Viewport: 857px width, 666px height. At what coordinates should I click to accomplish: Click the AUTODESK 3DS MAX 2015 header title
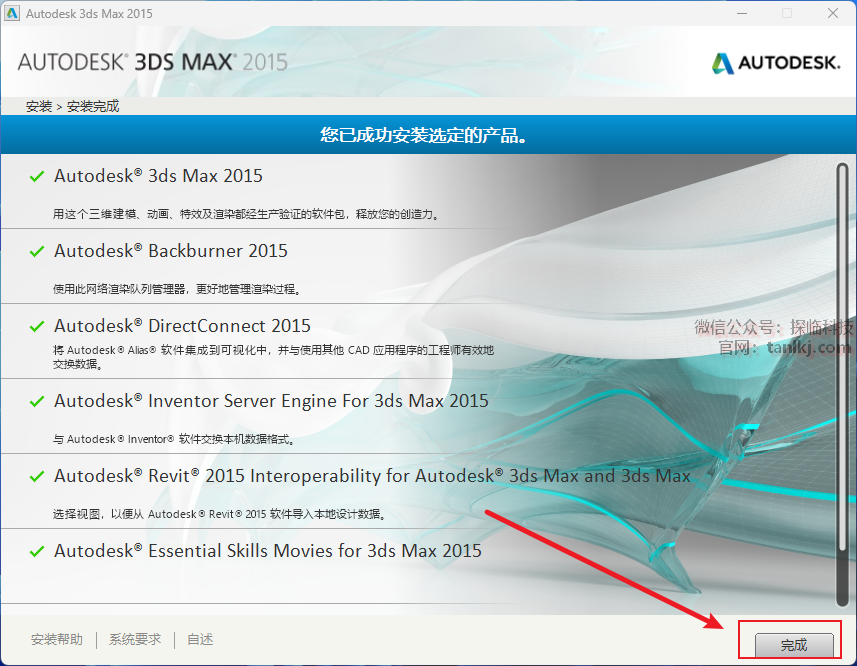click(x=152, y=62)
